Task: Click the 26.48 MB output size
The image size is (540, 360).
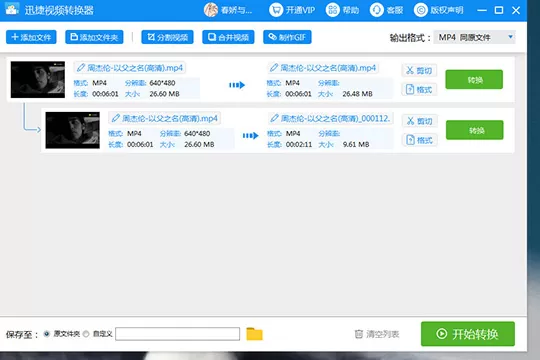Action: click(357, 94)
